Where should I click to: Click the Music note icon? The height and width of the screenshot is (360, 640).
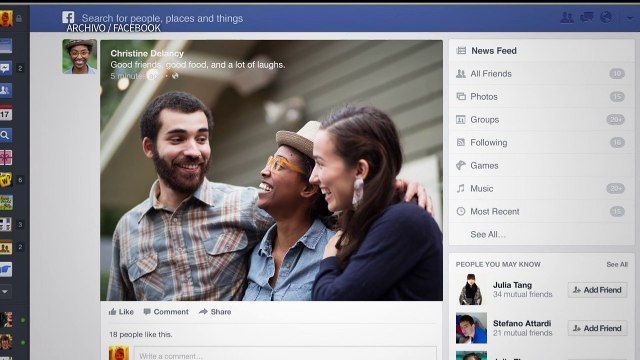pos(461,189)
